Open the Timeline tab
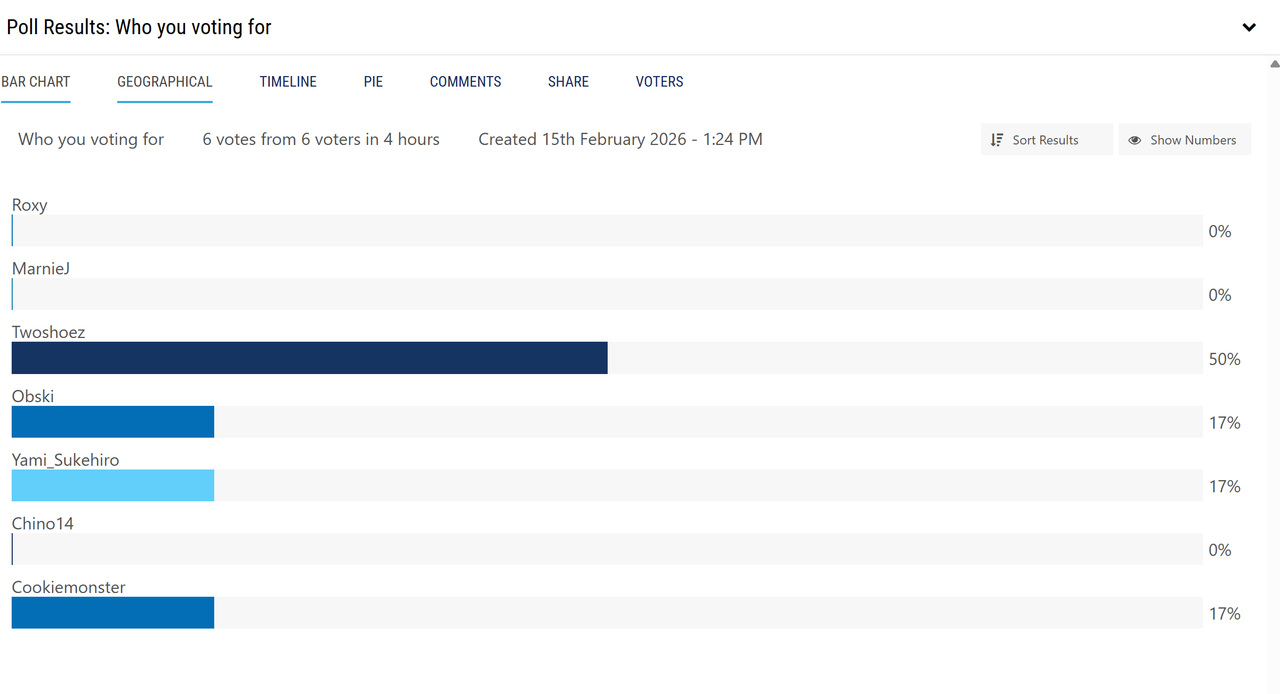This screenshot has width=1280, height=694. [x=288, y=82]
